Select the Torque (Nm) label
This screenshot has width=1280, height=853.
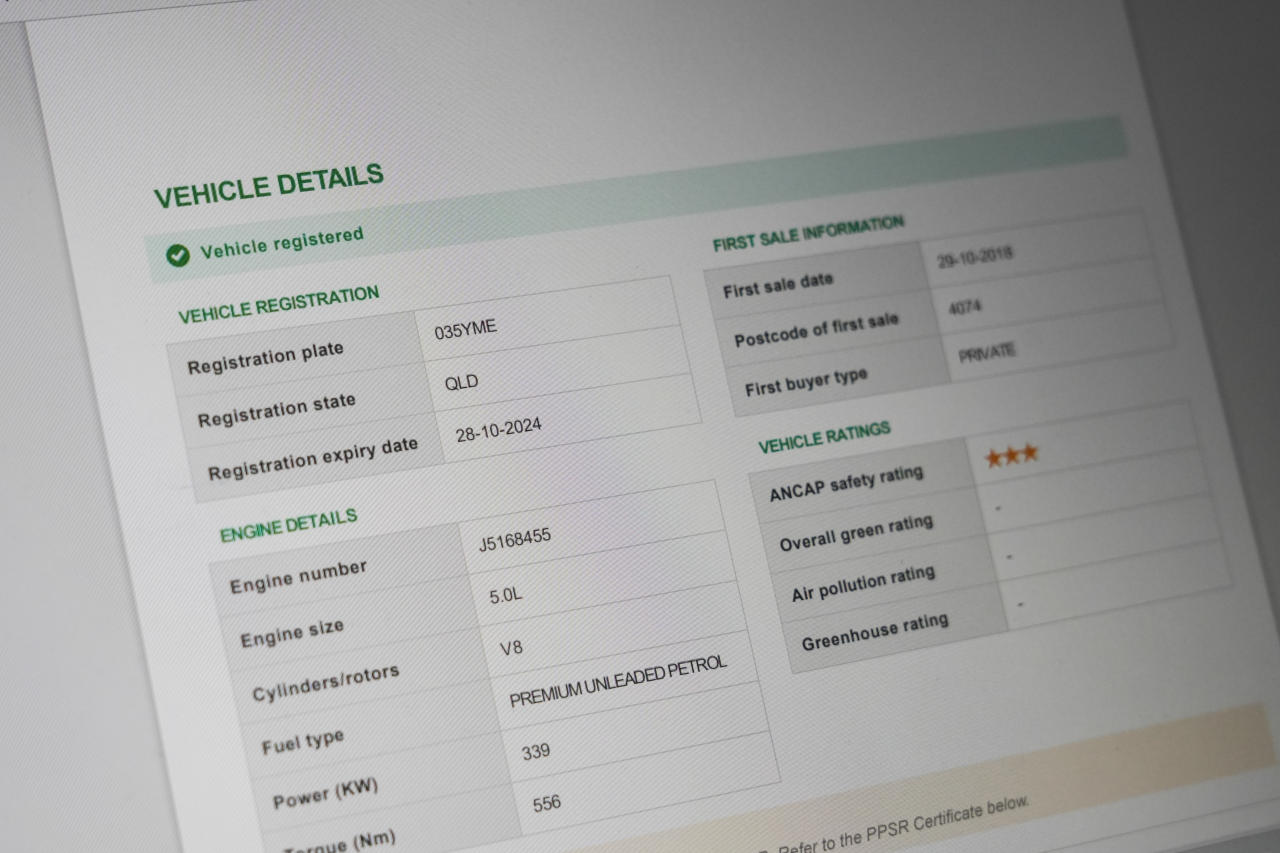(340, 842)
